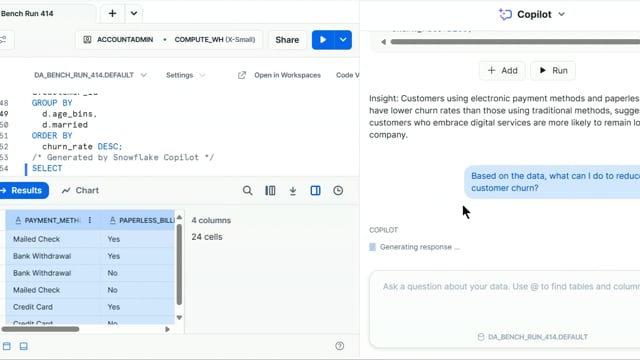Screen dimensions: 640x360
Task: Click the Add button in Copilot
Action: coord(502,71)
